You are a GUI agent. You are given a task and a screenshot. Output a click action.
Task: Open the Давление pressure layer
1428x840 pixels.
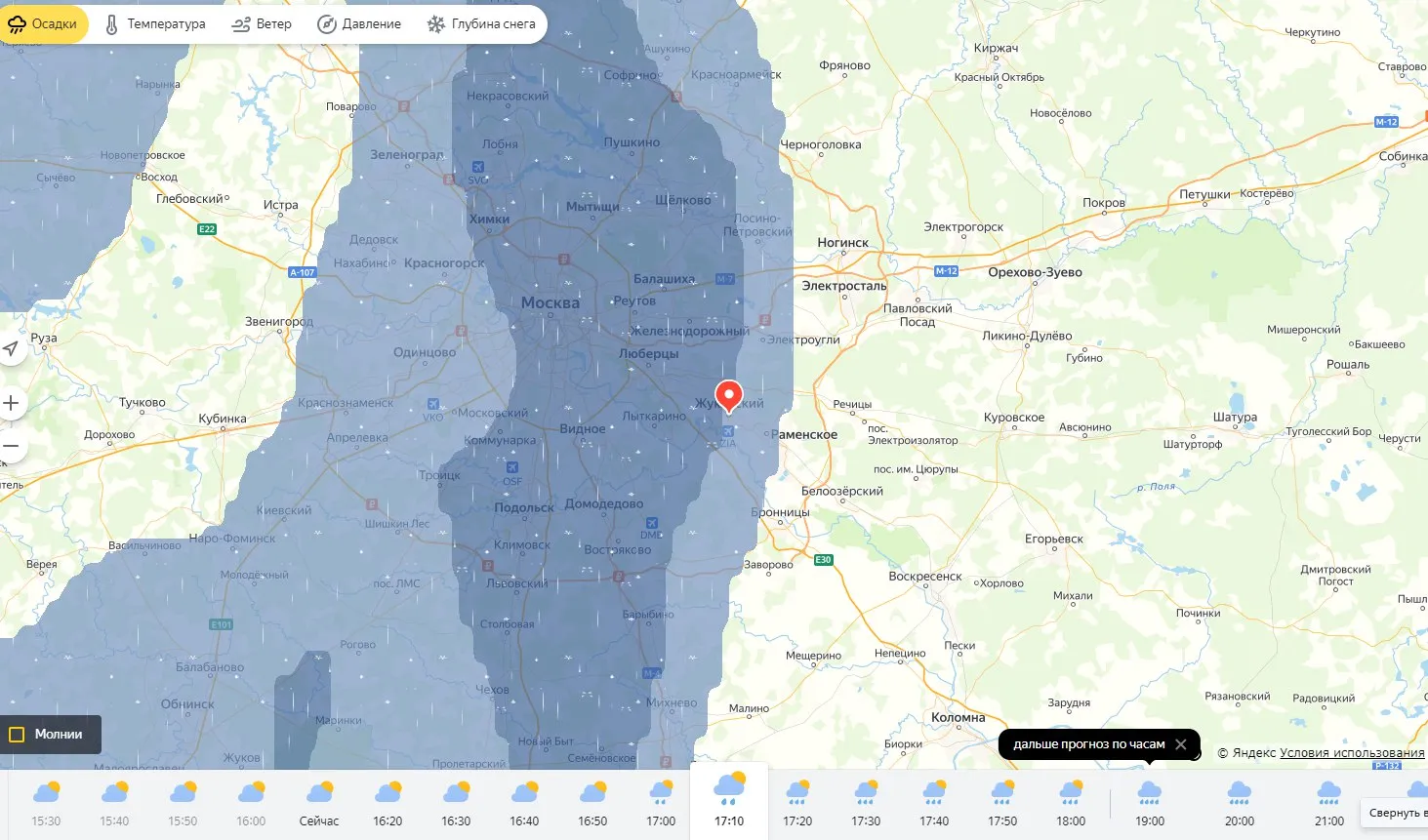tap(359, 24)
